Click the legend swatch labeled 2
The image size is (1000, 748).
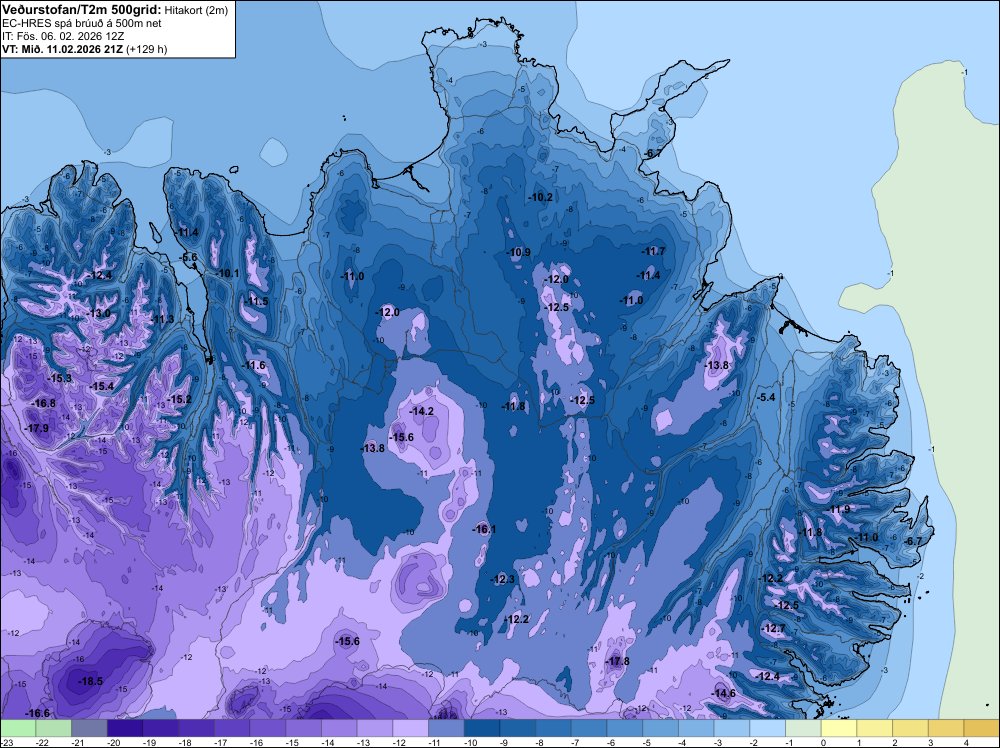click(911, 728)
